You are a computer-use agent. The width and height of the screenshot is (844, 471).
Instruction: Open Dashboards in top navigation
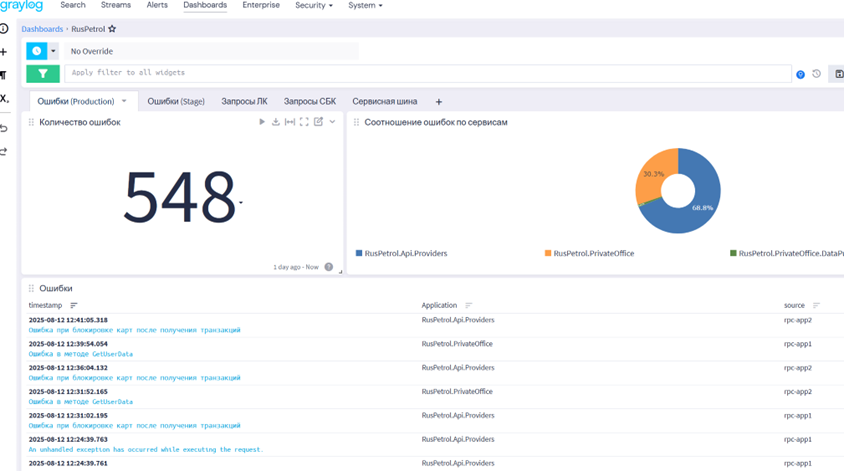[205, 5]
